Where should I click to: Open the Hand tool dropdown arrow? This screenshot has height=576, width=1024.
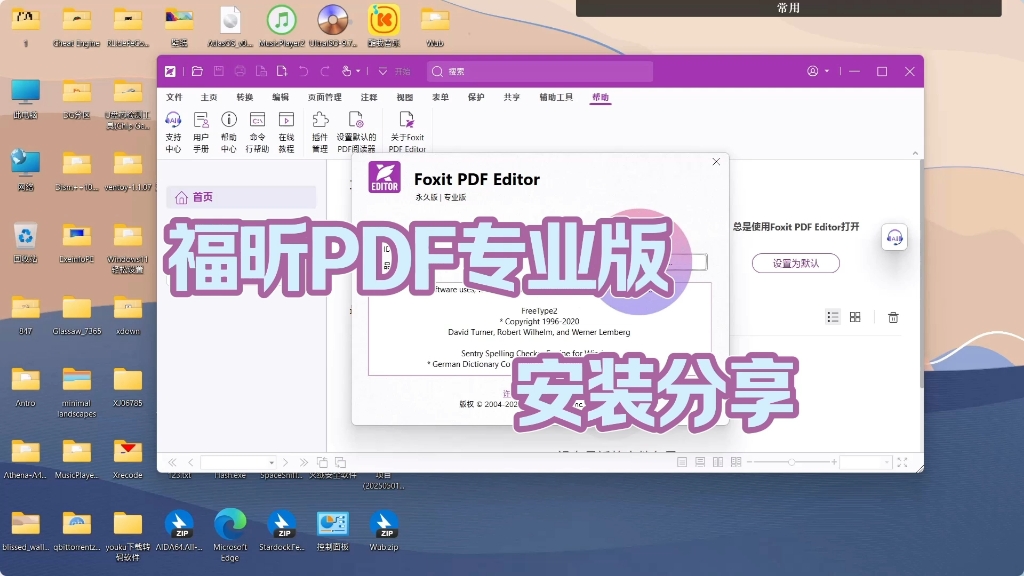click(x=358, y=71)
